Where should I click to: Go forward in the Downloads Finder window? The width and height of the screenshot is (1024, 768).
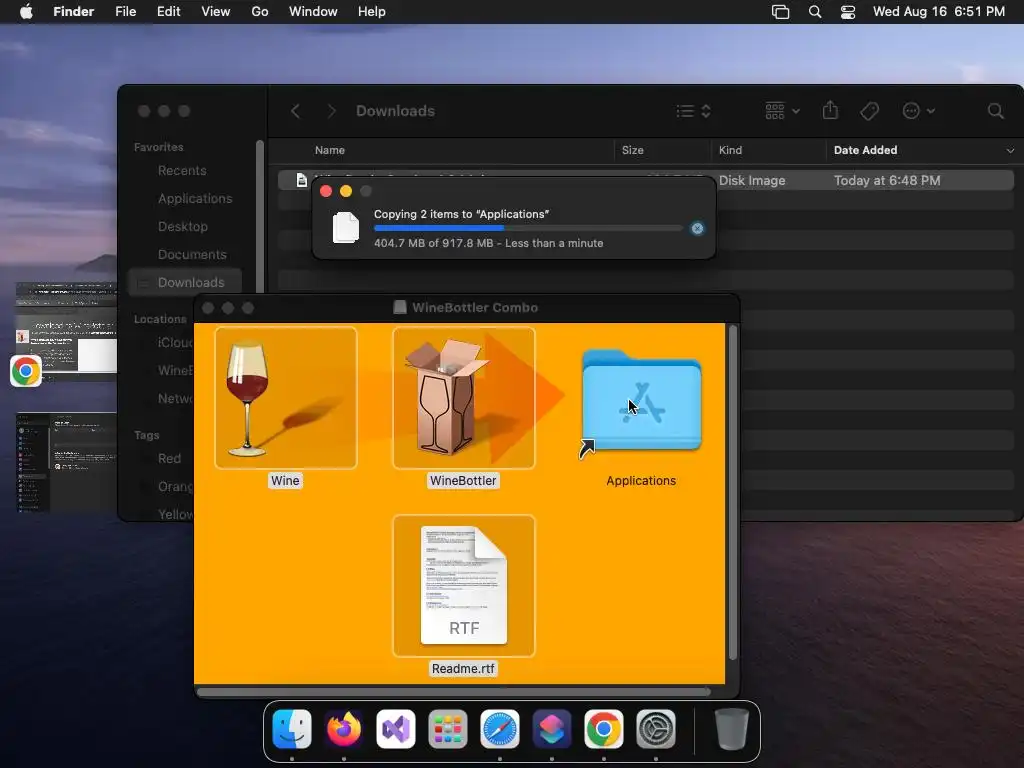[x=331, y=111]
